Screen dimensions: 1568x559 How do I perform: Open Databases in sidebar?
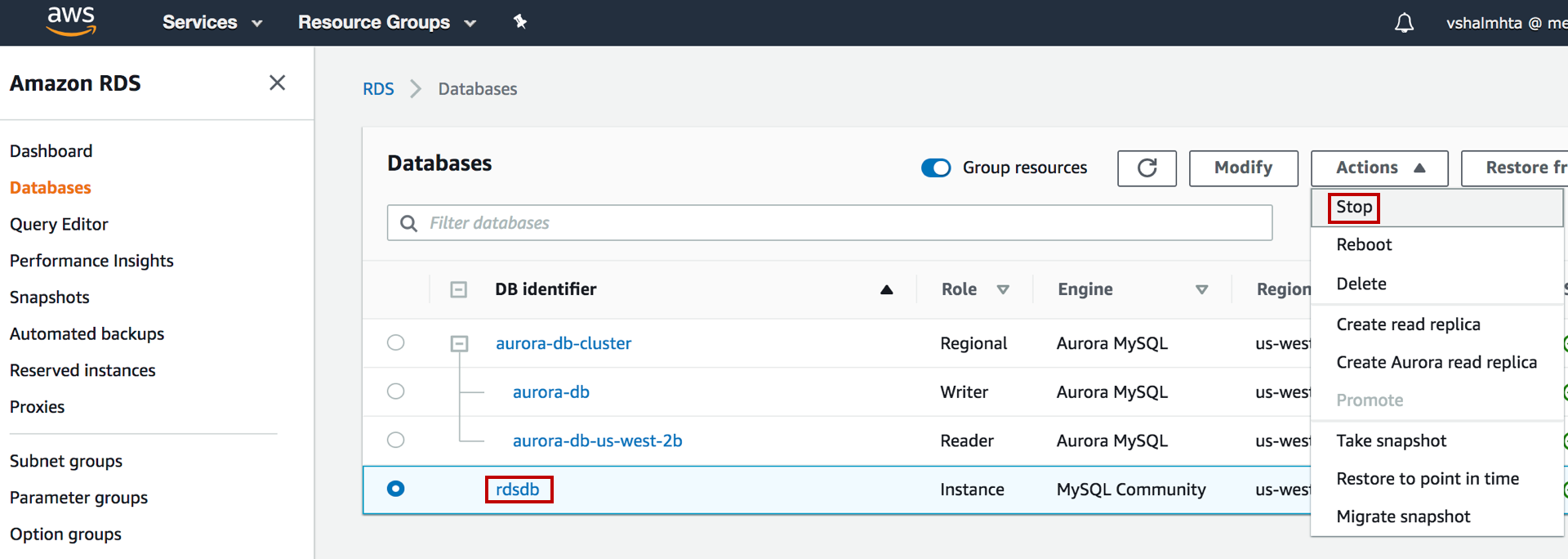pyautogui.click(x=50, y=188)
